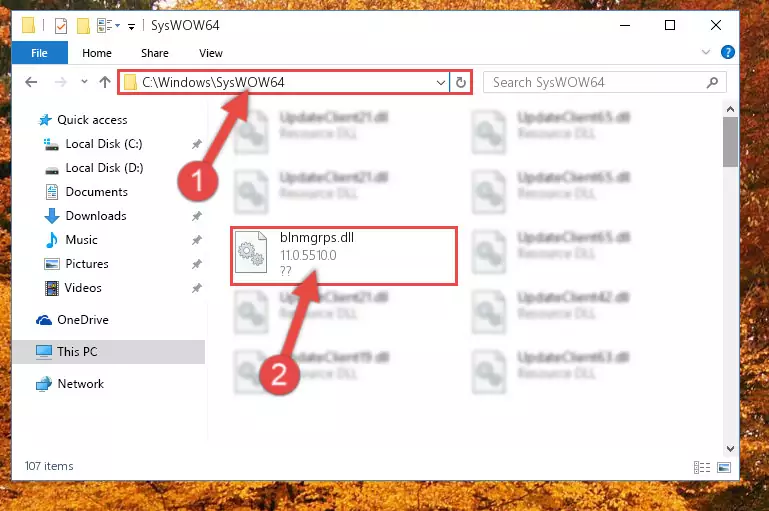Click the blnmgrps.dll gear file icon
This screenshot has width=769, height=511.
click(251, 253)
